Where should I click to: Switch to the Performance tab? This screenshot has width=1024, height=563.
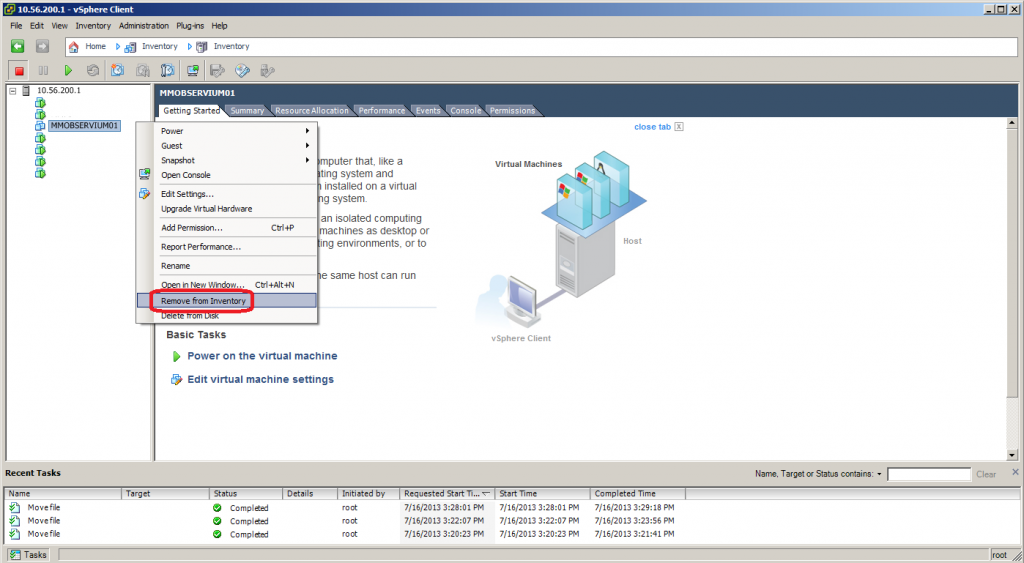pos(382,111)
